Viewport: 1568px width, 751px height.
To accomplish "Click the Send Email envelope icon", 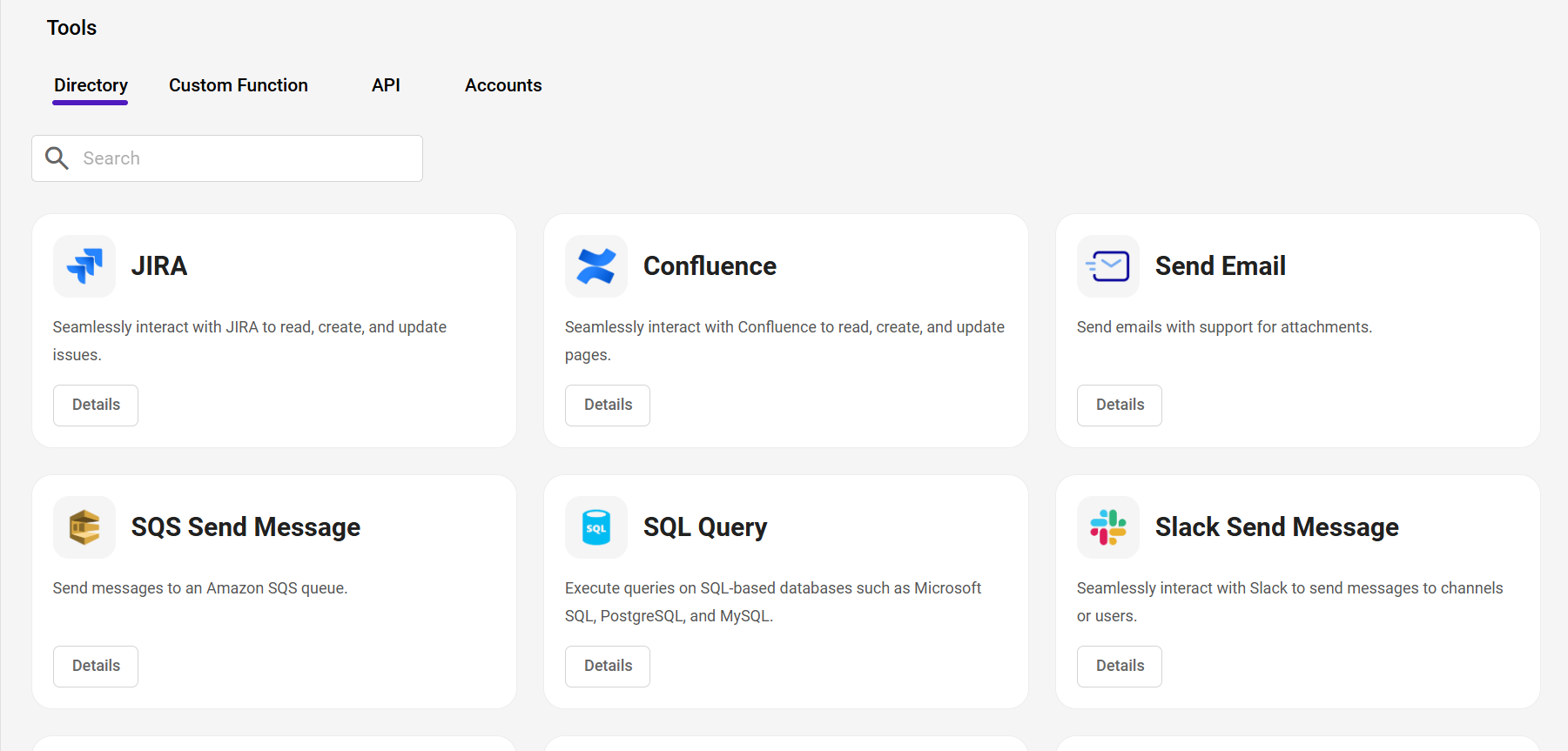I will (x=1108, y=266).
